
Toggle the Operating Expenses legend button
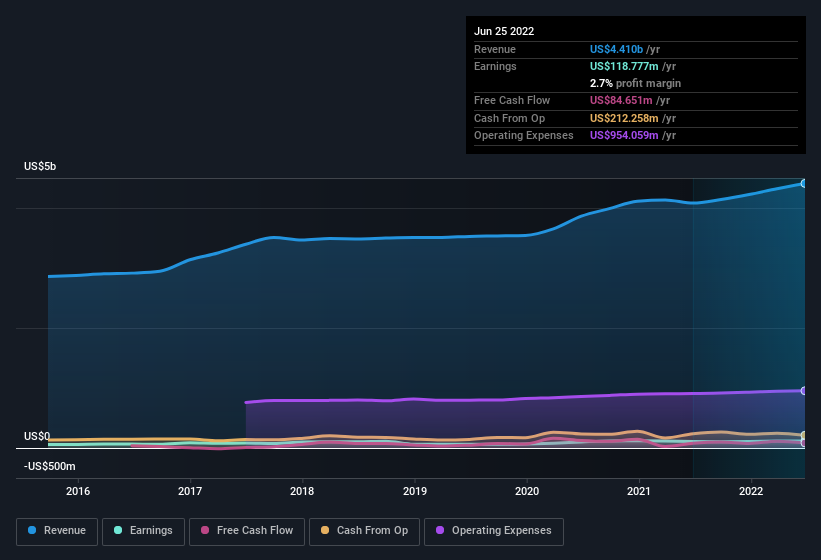(x=494, y=531)
